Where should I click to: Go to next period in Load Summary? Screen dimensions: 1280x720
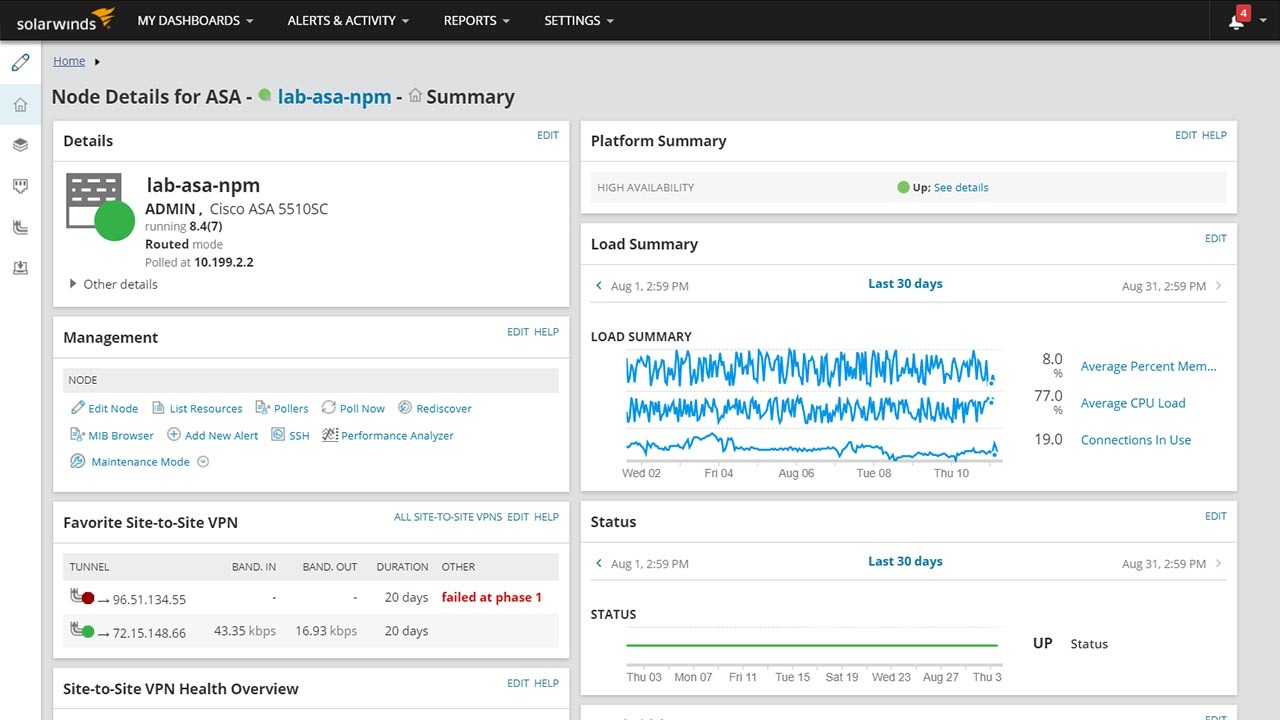pos(1218,286)
